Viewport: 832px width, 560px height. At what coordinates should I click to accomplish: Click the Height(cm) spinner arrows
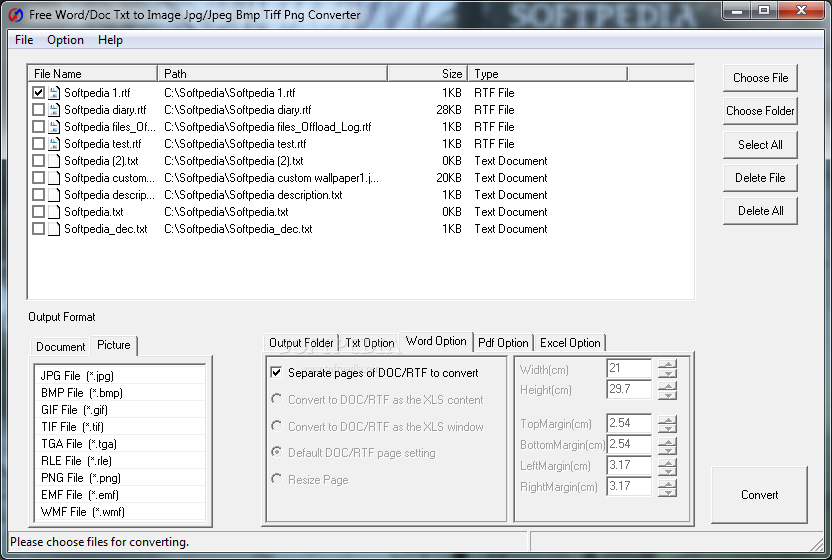click(668, 390)
